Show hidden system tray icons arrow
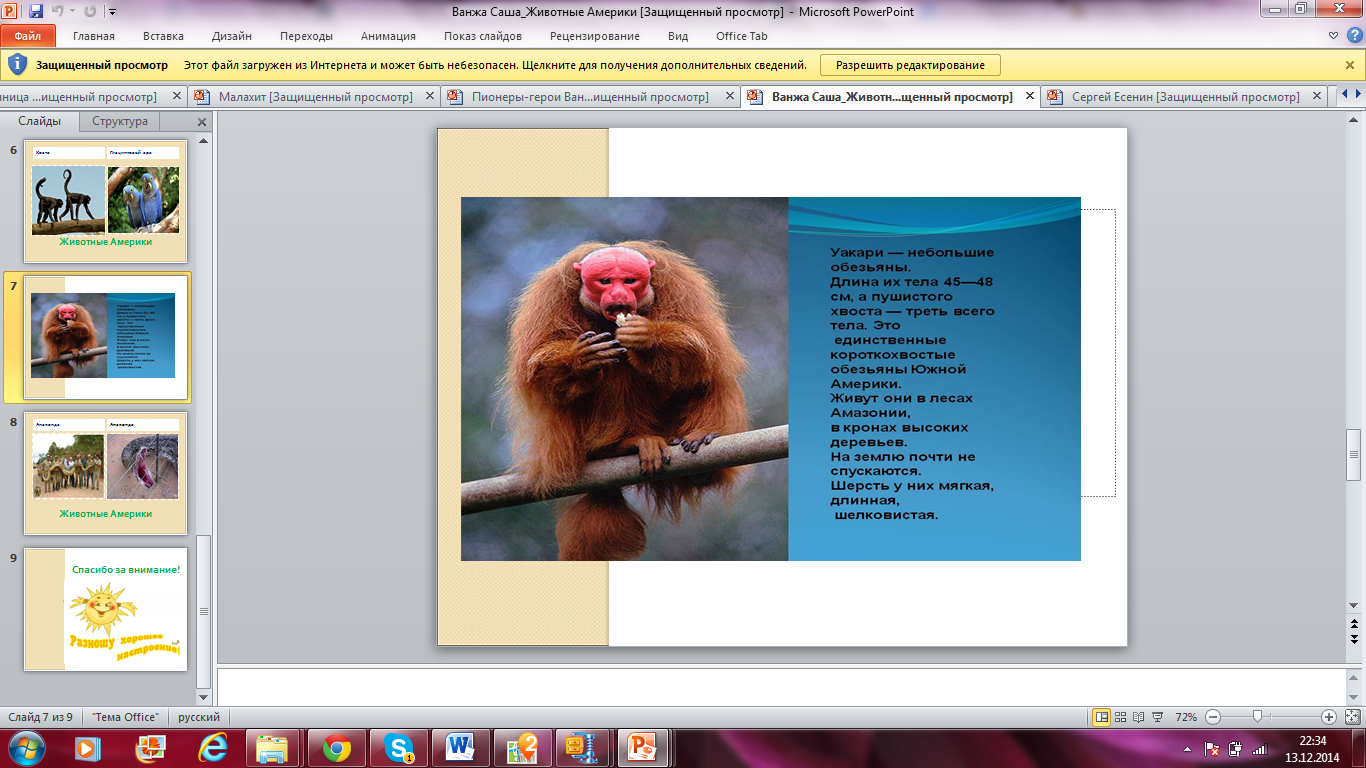1366x768 pixels. click(x=1186, y=748)
